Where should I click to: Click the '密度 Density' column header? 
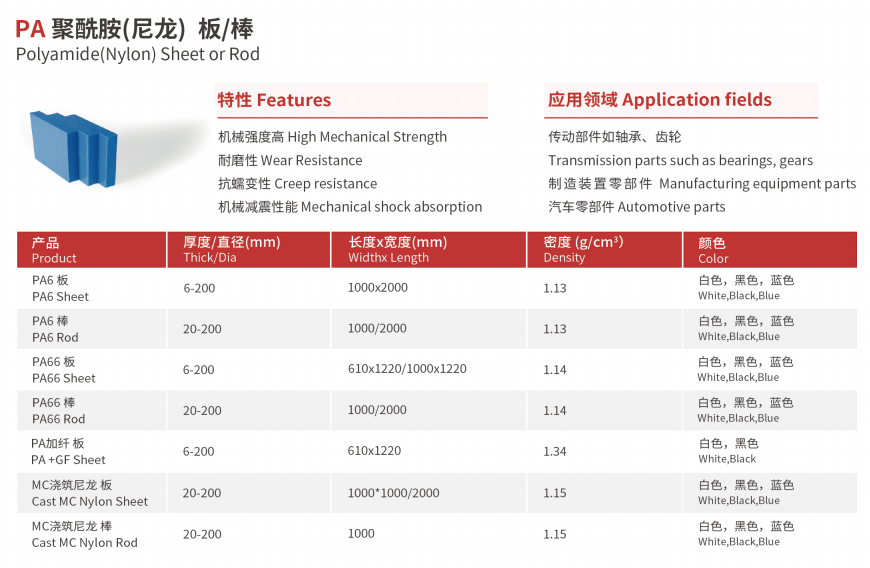pos(604,250)
